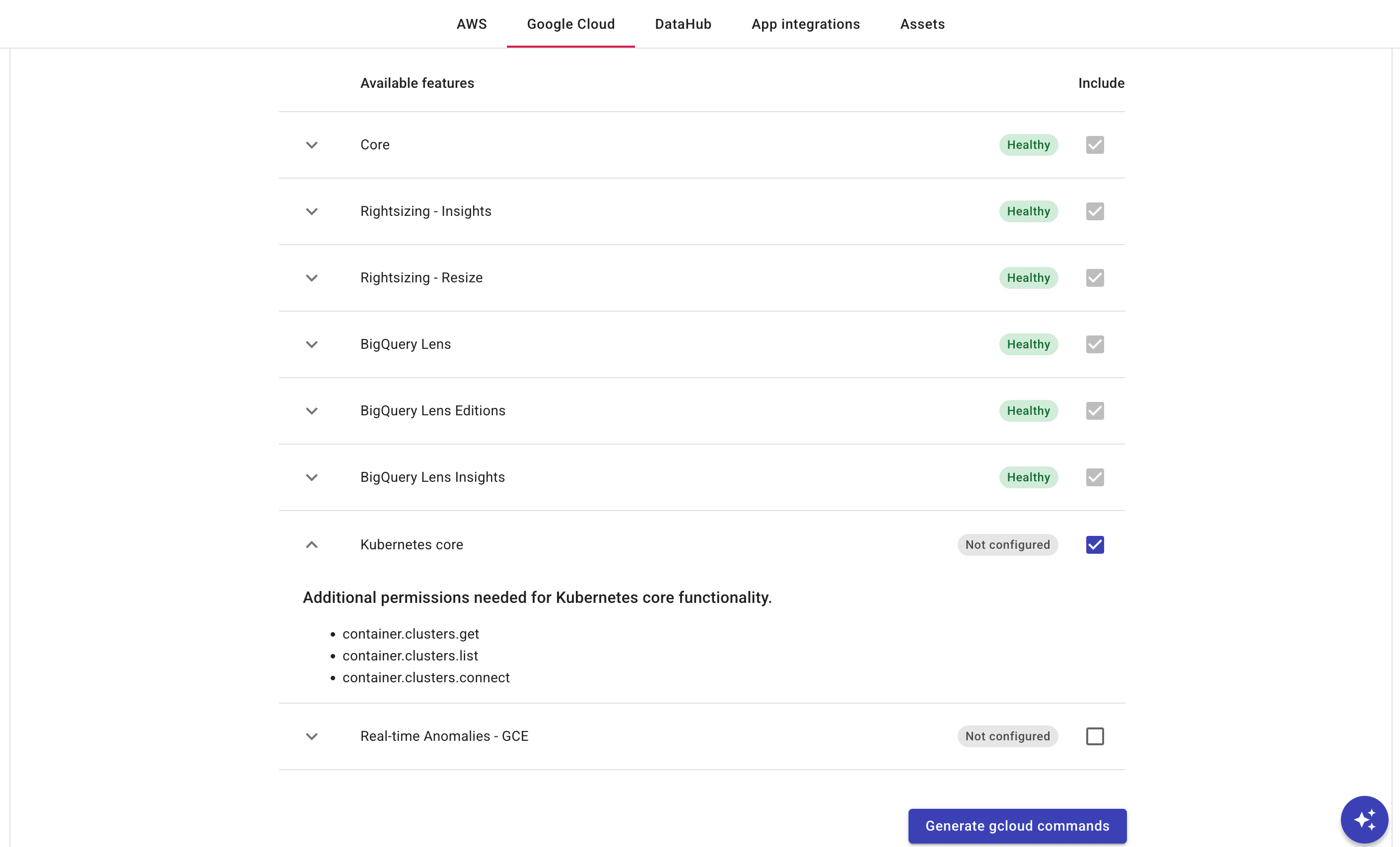Viewport: 1400px width, 847px height.
Task: Enable the Real-time Anomalies - GCE checkbox
Action: [1094, 736]
